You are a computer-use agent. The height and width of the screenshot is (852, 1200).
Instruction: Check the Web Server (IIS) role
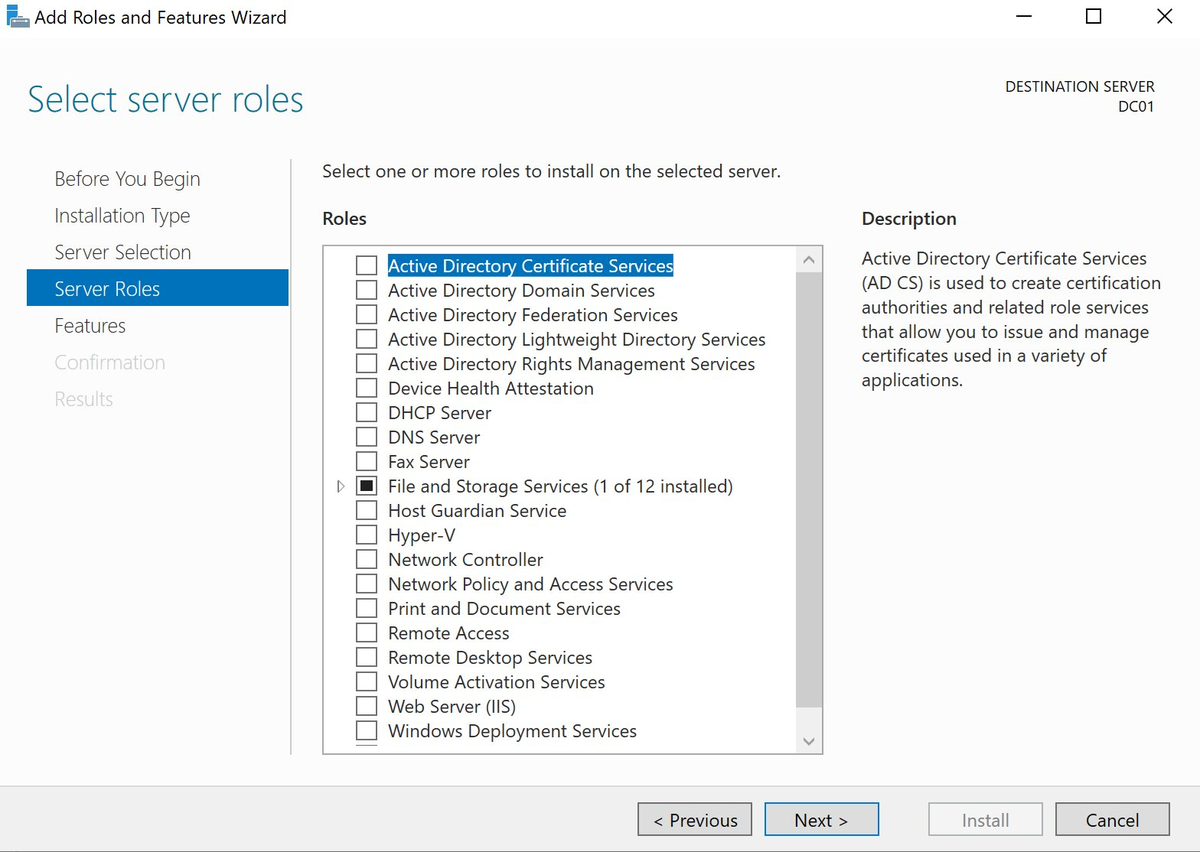point(366,705)
